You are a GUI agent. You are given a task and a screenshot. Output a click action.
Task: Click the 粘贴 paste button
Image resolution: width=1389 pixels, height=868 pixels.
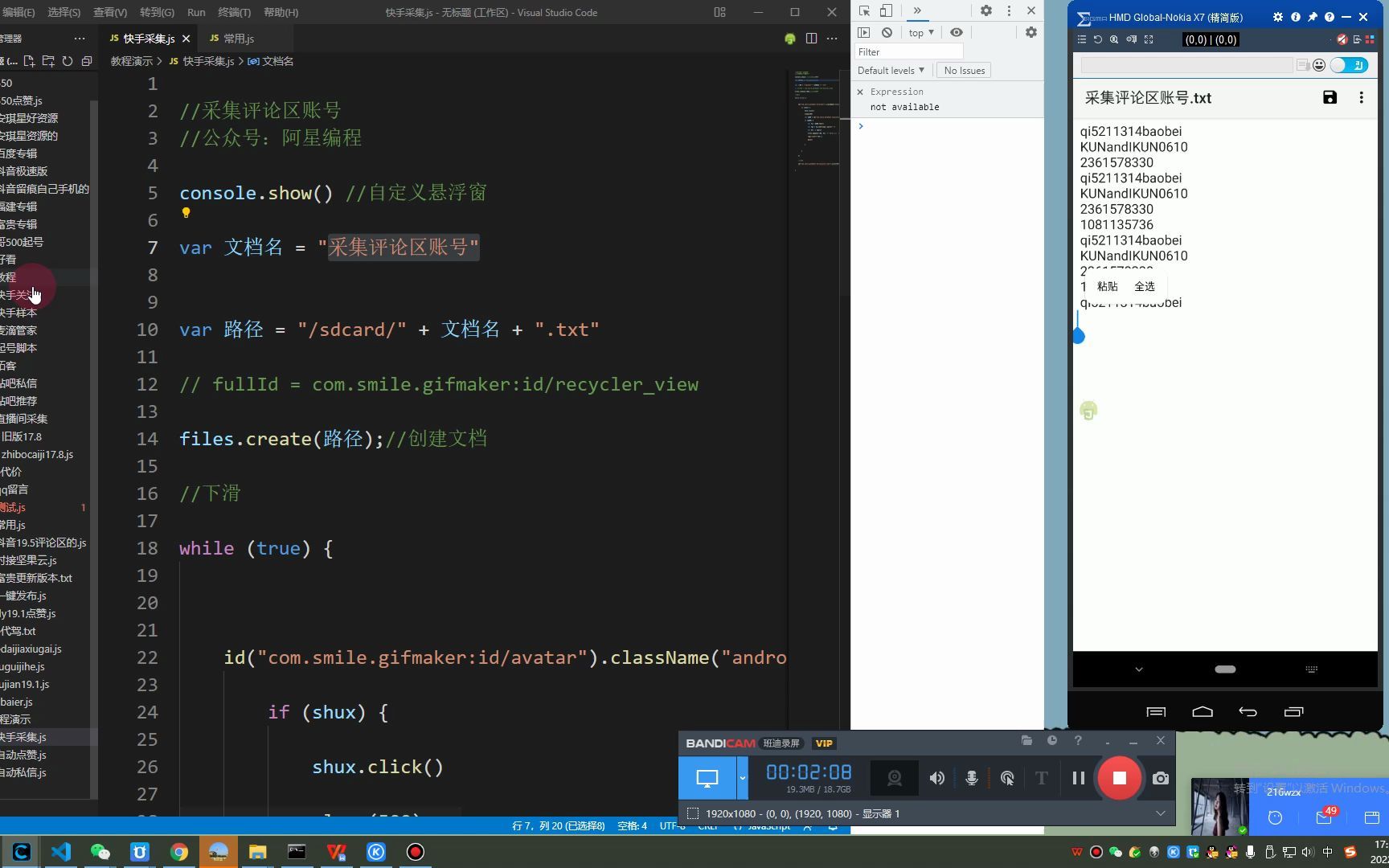[1107, 286]
